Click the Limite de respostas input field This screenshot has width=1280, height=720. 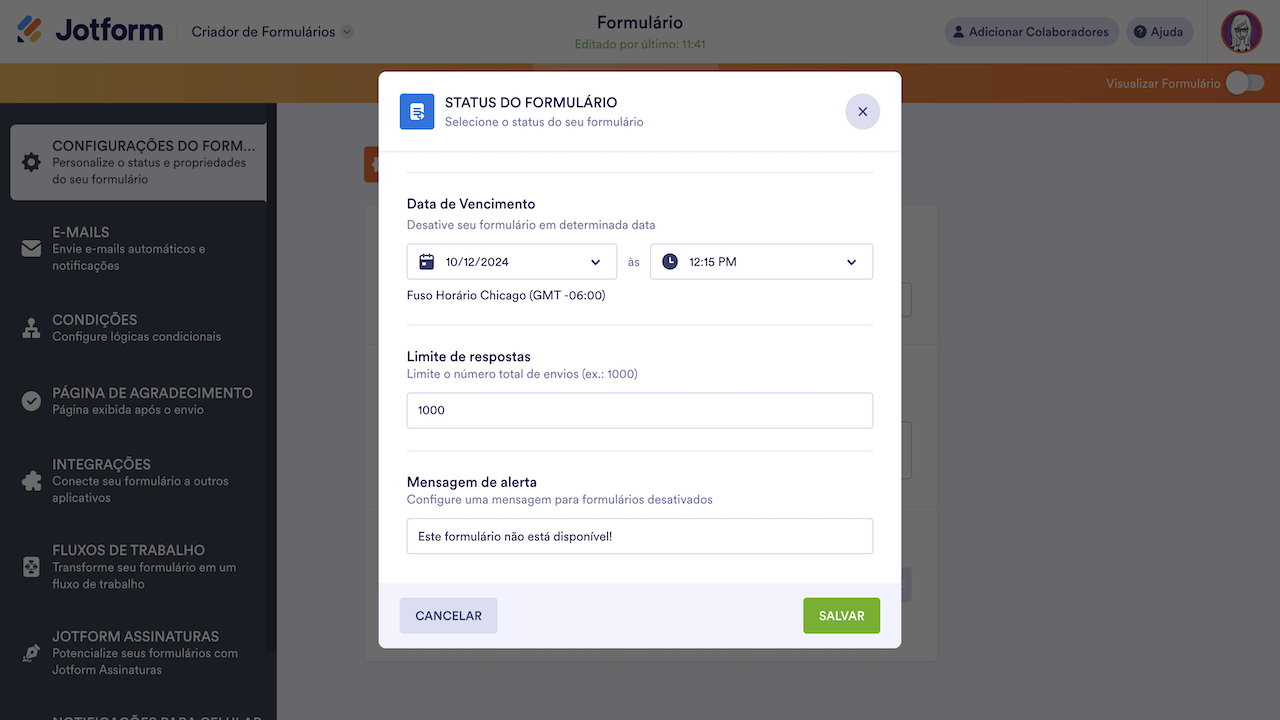point(639,410)
